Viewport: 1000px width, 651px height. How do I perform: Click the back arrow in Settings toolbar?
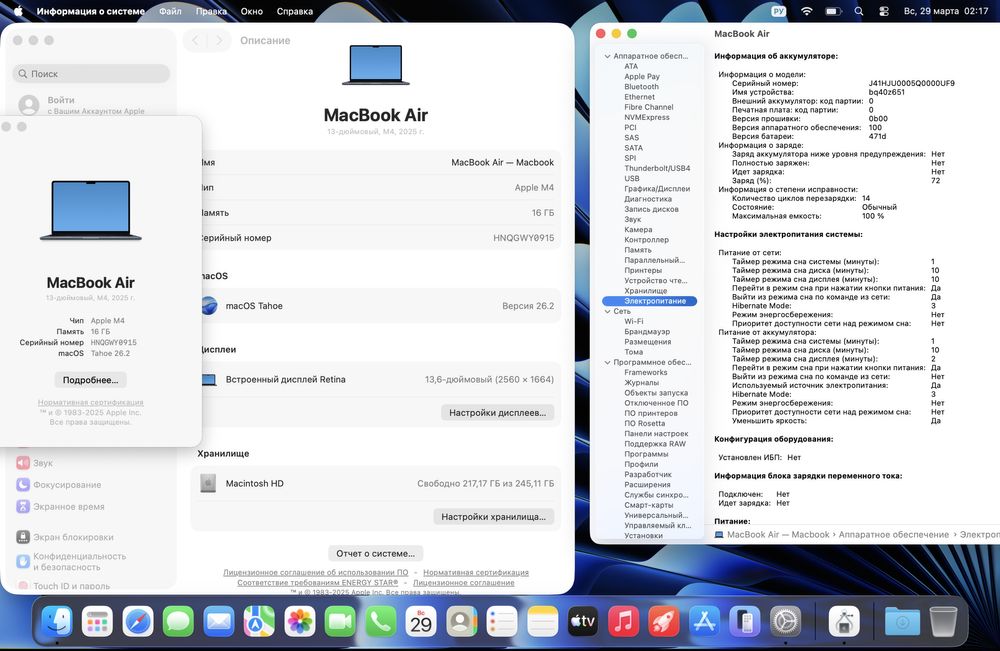[x=195, y=40]
